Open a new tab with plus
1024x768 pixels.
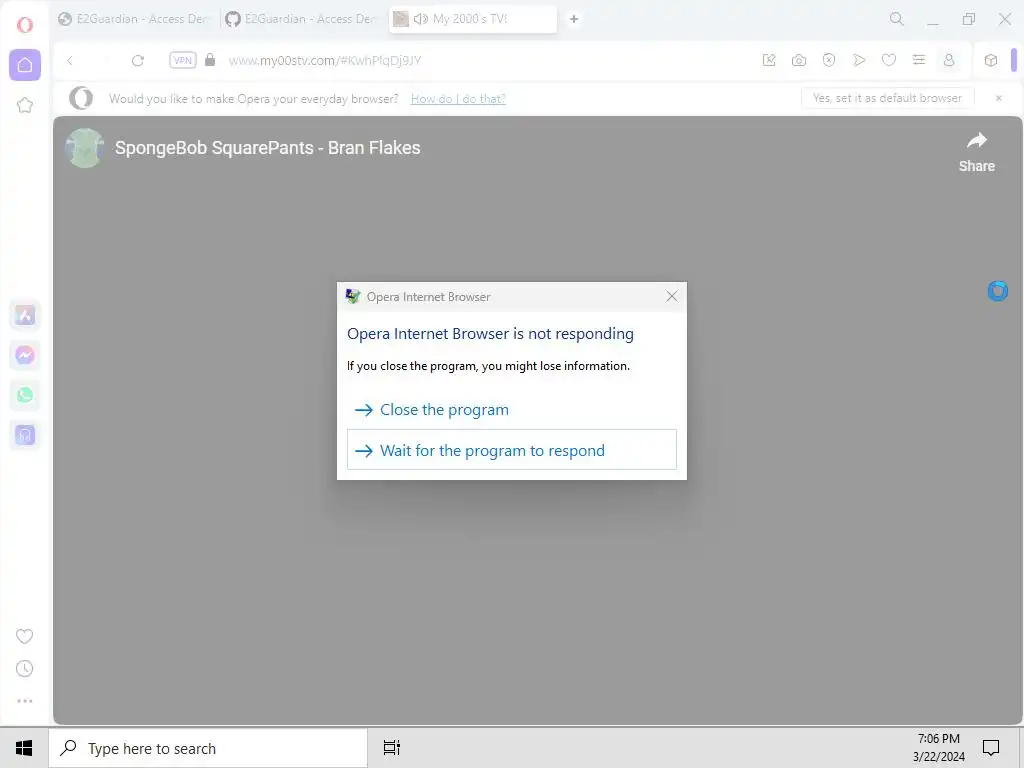pyautogui.click(x=573, y=19)
